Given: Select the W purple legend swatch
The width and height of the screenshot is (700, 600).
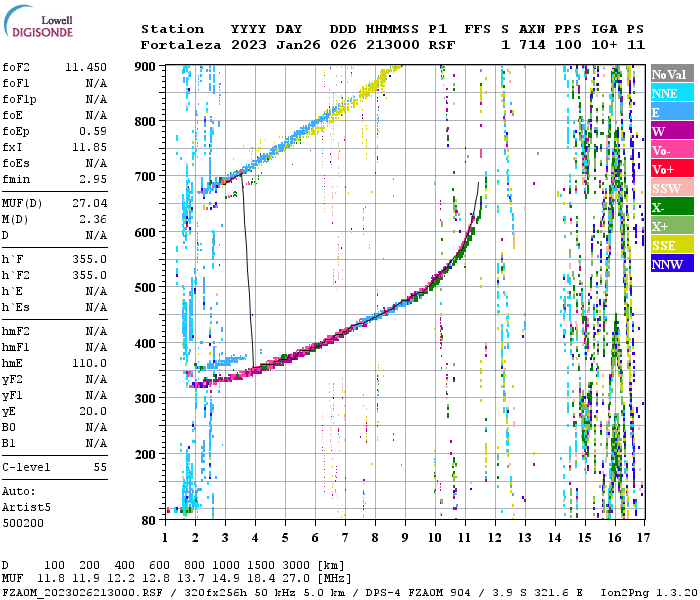Looking at the screenshot, I should click(672, 131).
